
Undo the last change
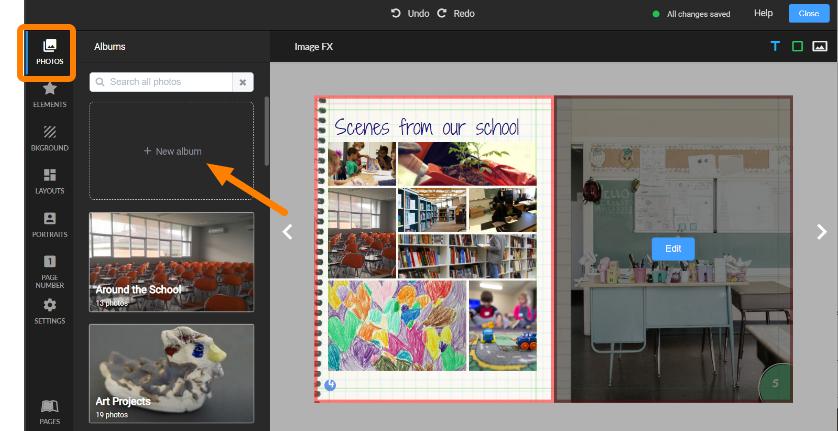click(410, 14)
